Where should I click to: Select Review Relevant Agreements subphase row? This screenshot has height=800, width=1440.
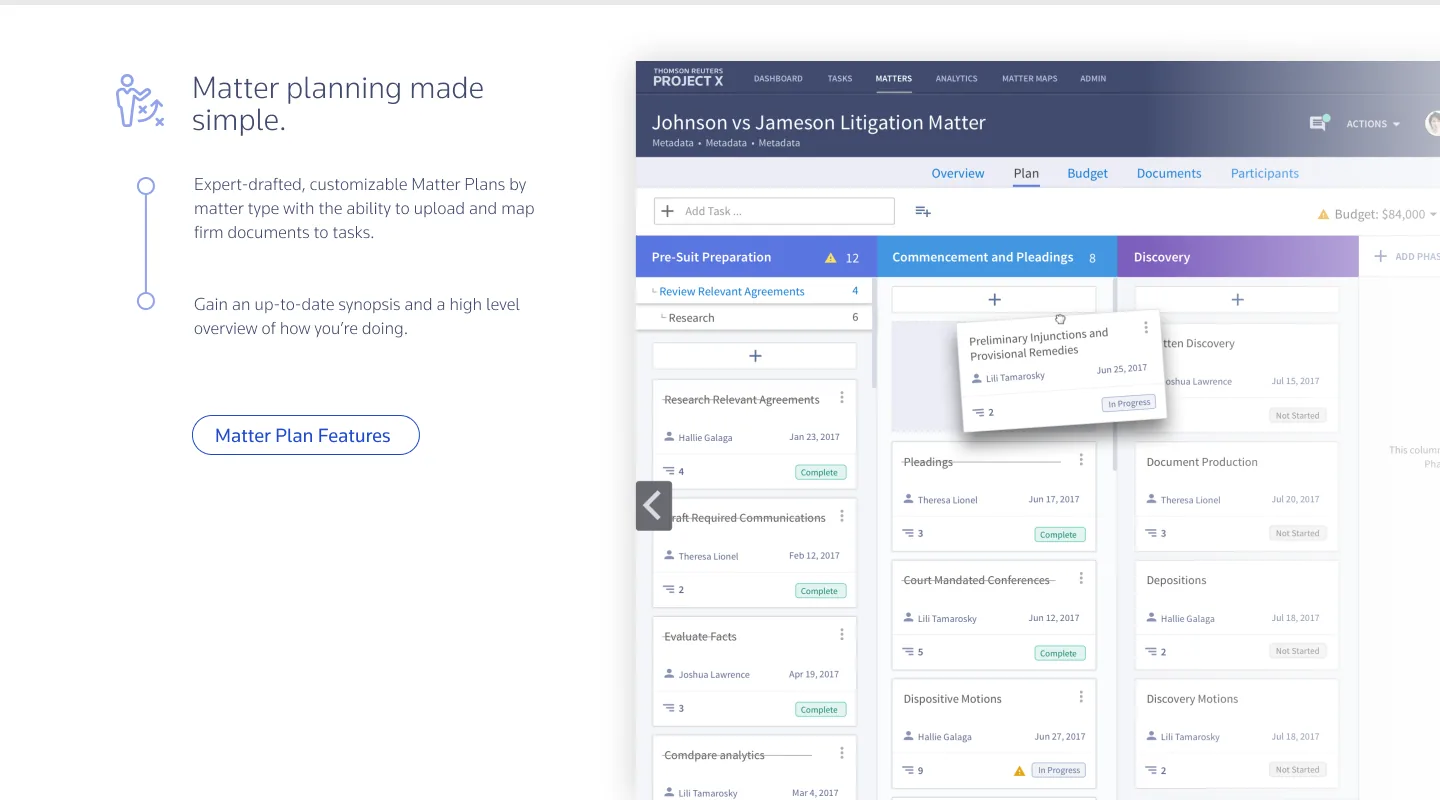(x=754, y=291)
